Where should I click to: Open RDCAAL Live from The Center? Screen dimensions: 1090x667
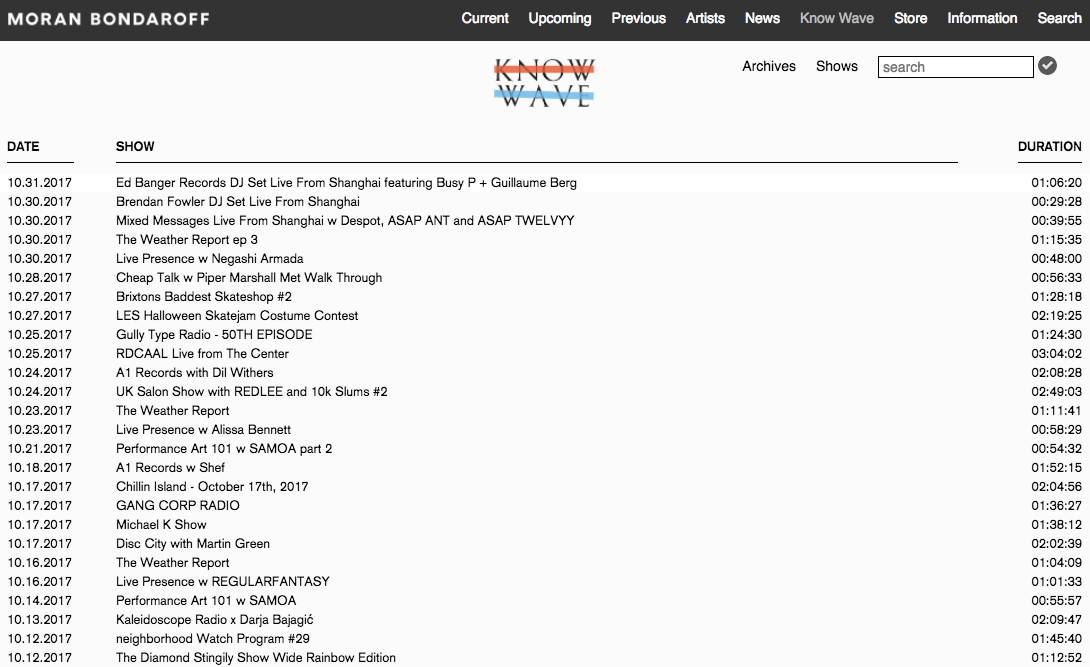(202, 354)
